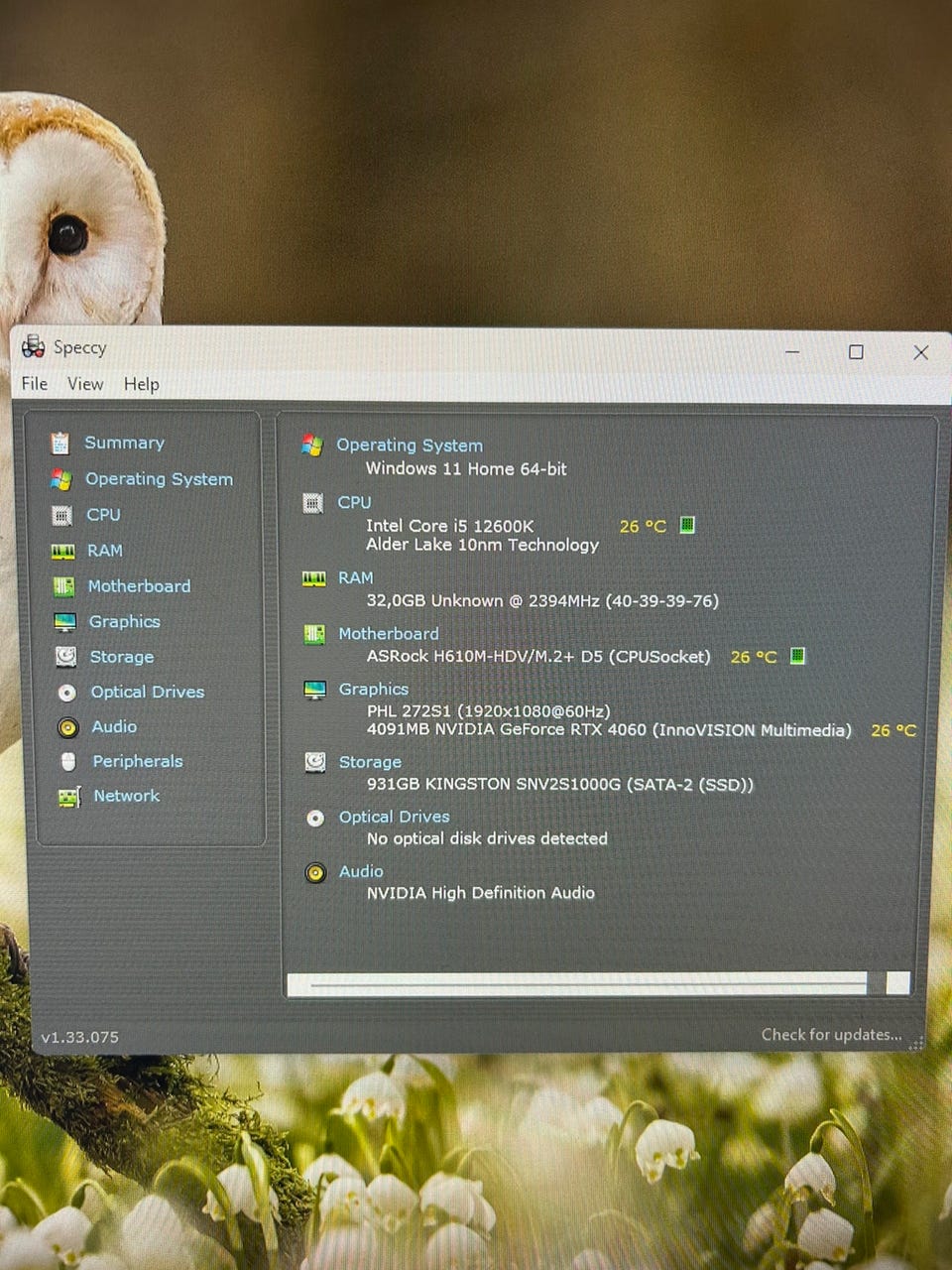Image resolution: width=952 pixels, height=1270 pixels.
Task: Click the Motherboard icon in sidebar
Action: 63,586
